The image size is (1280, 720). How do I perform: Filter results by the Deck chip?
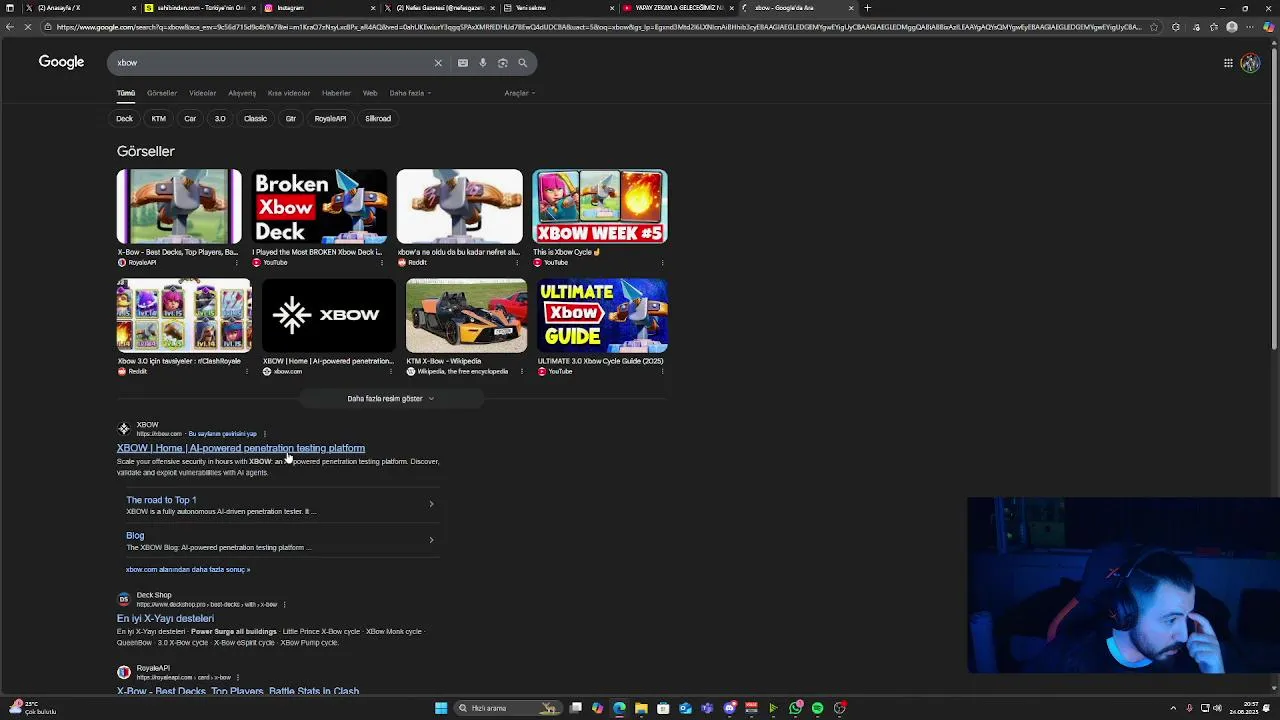coord(124,119)
